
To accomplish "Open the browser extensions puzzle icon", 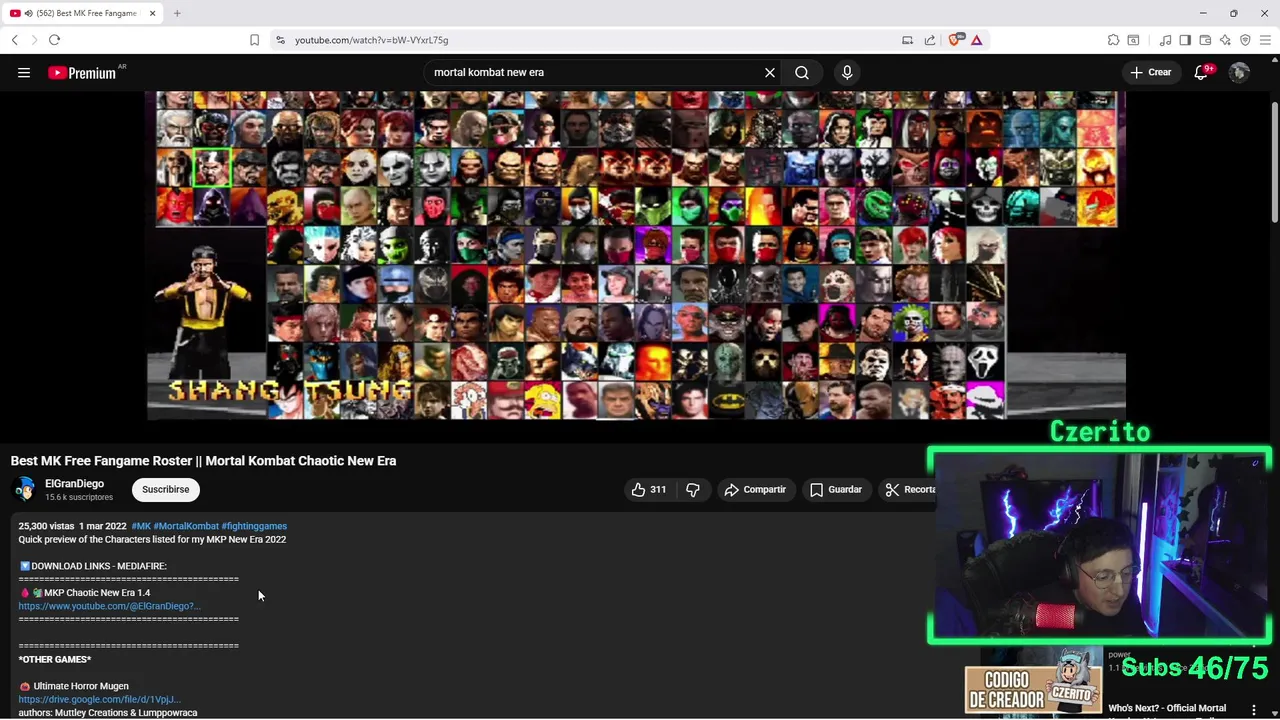I will click(x=1113, y=40).
